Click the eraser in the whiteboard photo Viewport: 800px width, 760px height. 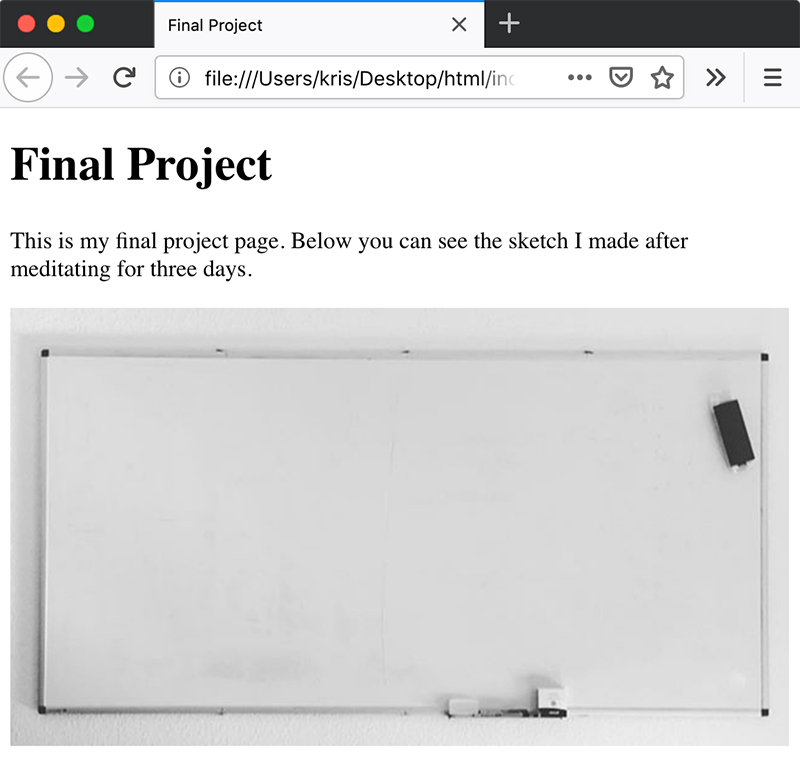(733, 430)
